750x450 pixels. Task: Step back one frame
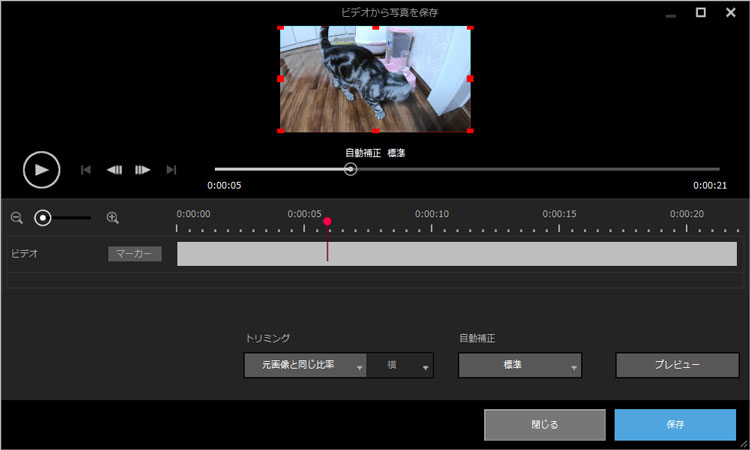(114, 170)
